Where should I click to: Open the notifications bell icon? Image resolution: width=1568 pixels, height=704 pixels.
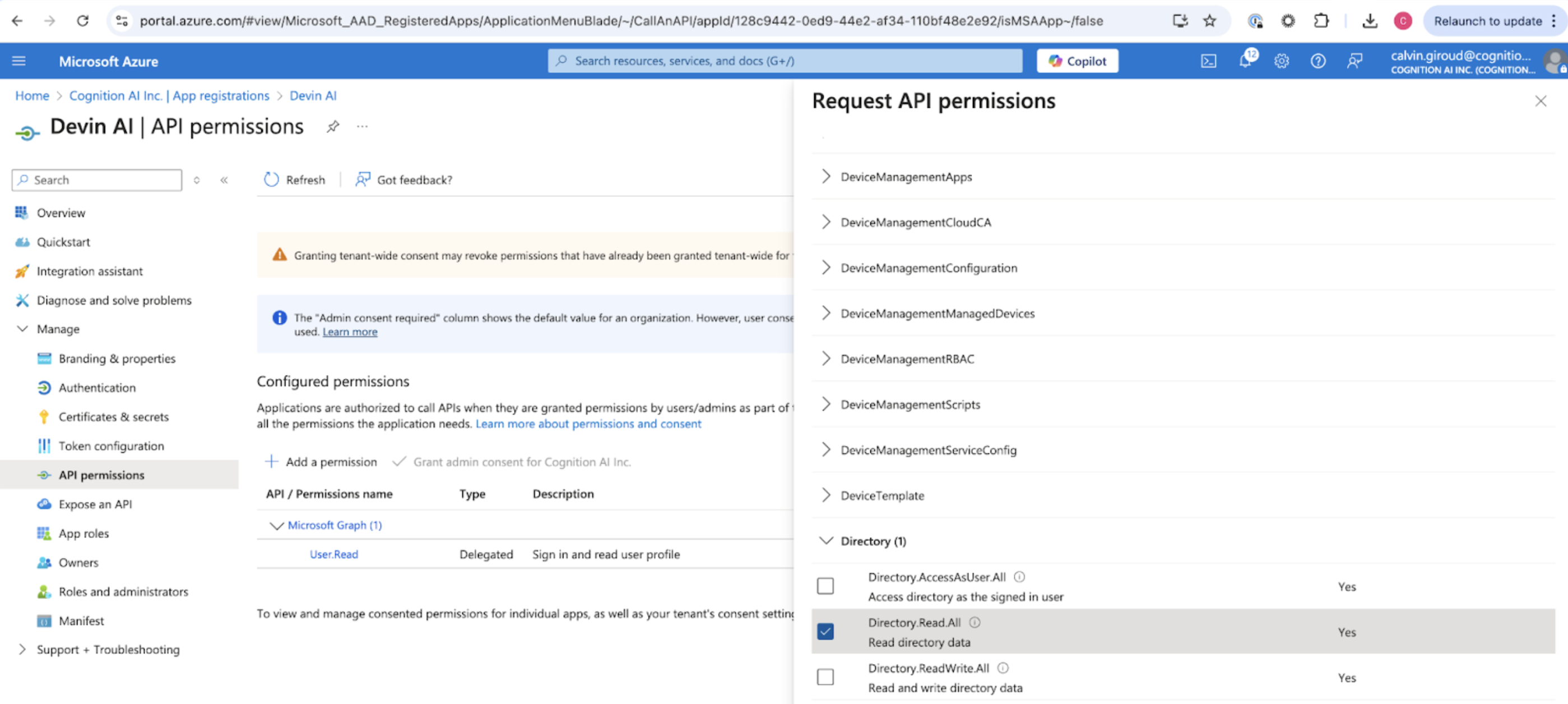click(x=1245, y=61)
